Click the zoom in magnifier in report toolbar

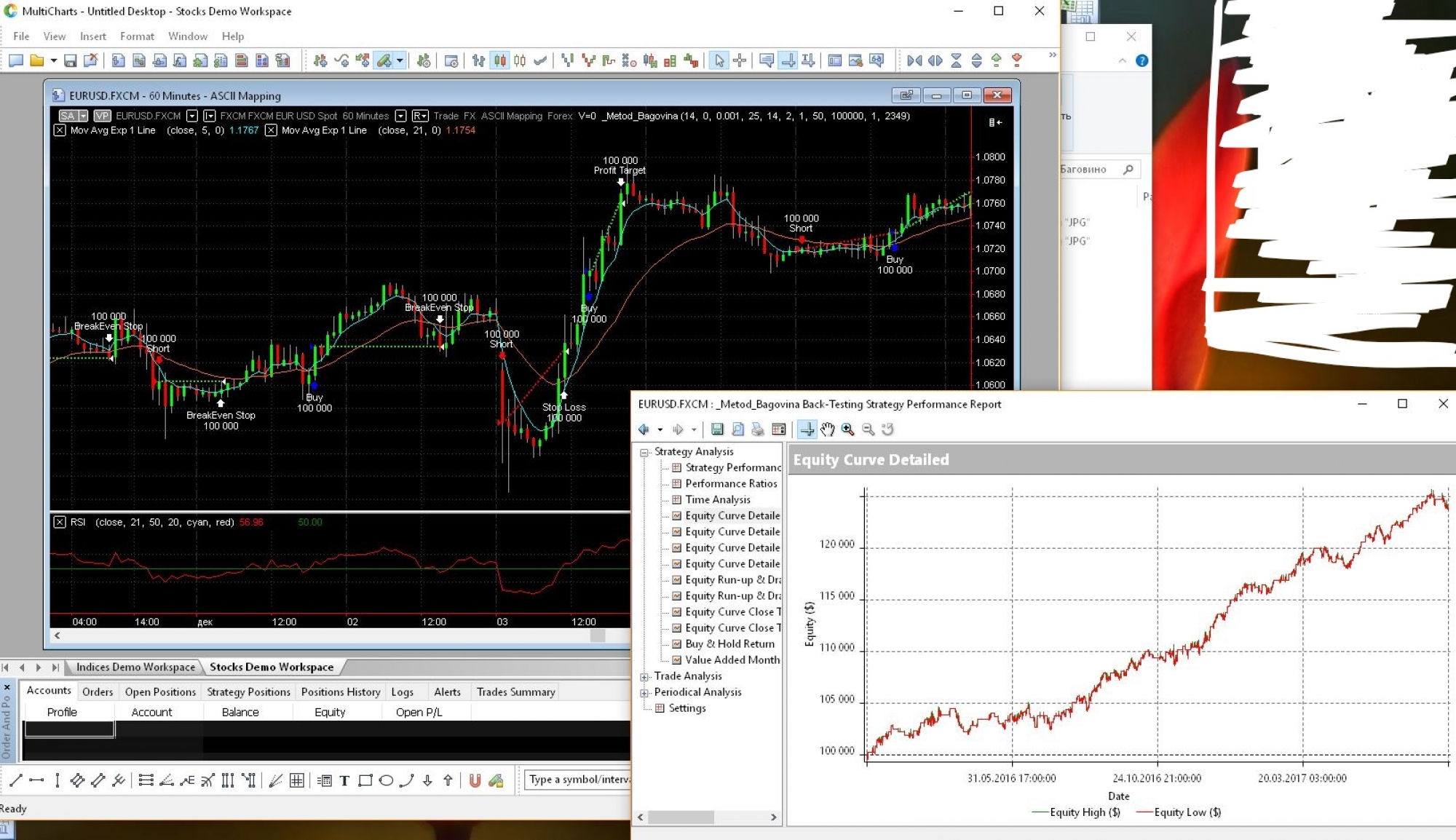pos(847,429)
